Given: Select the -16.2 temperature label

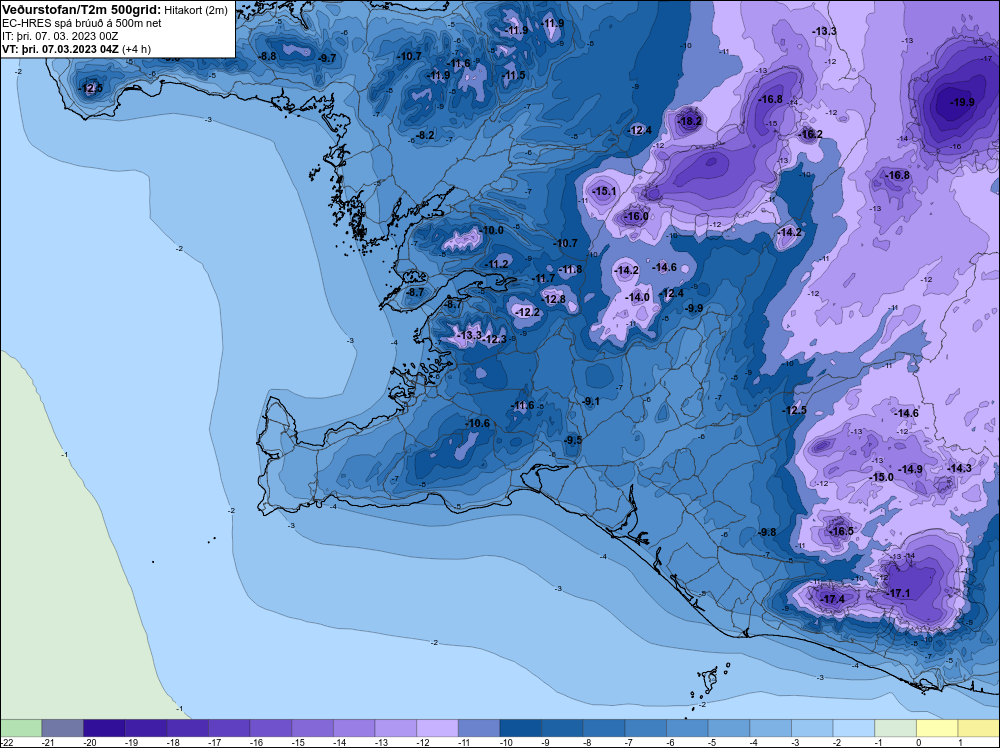Looking at the screenshot, I should click(811, 134).
